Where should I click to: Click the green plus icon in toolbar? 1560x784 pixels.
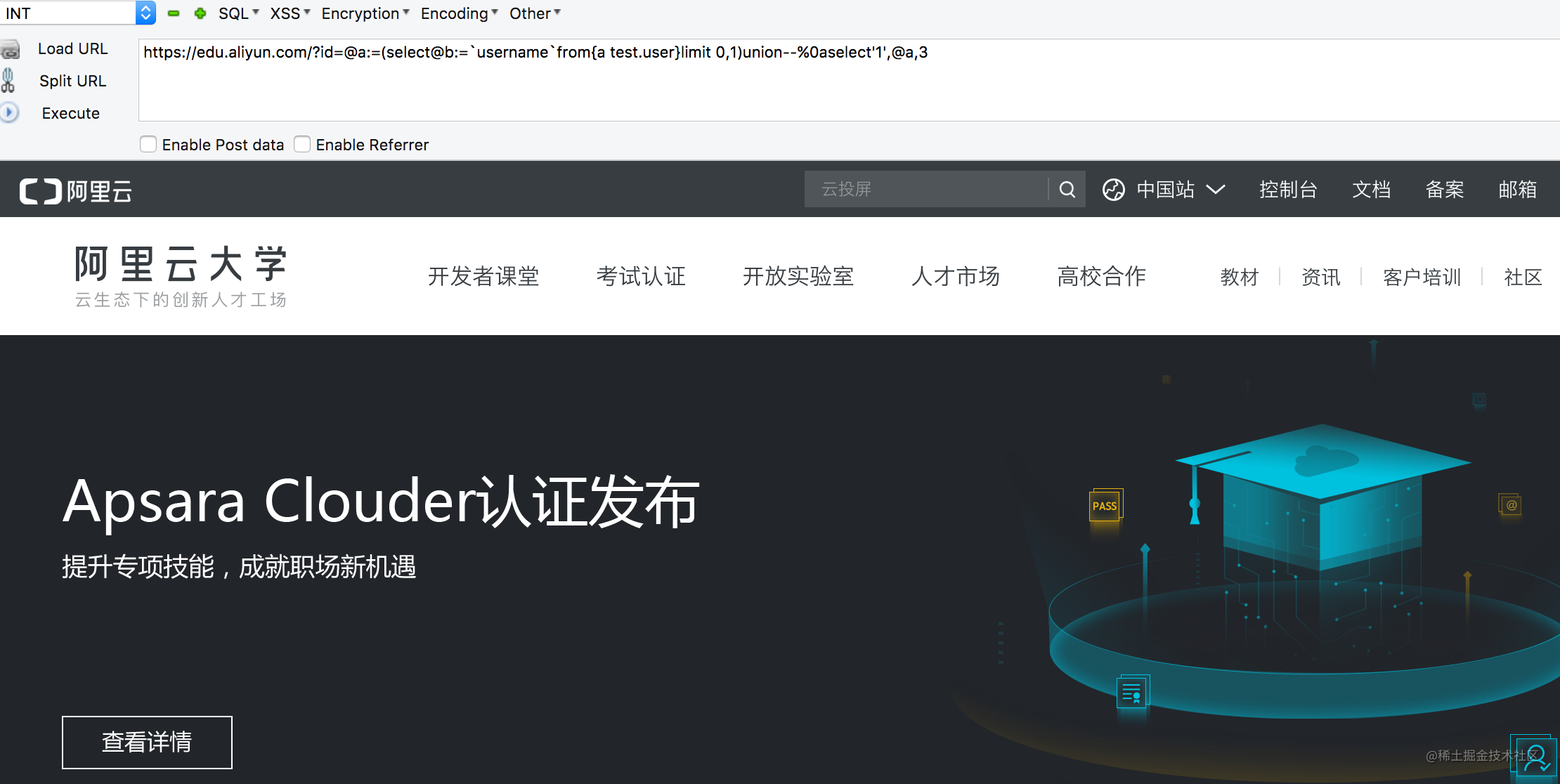(x=200, y=13)
